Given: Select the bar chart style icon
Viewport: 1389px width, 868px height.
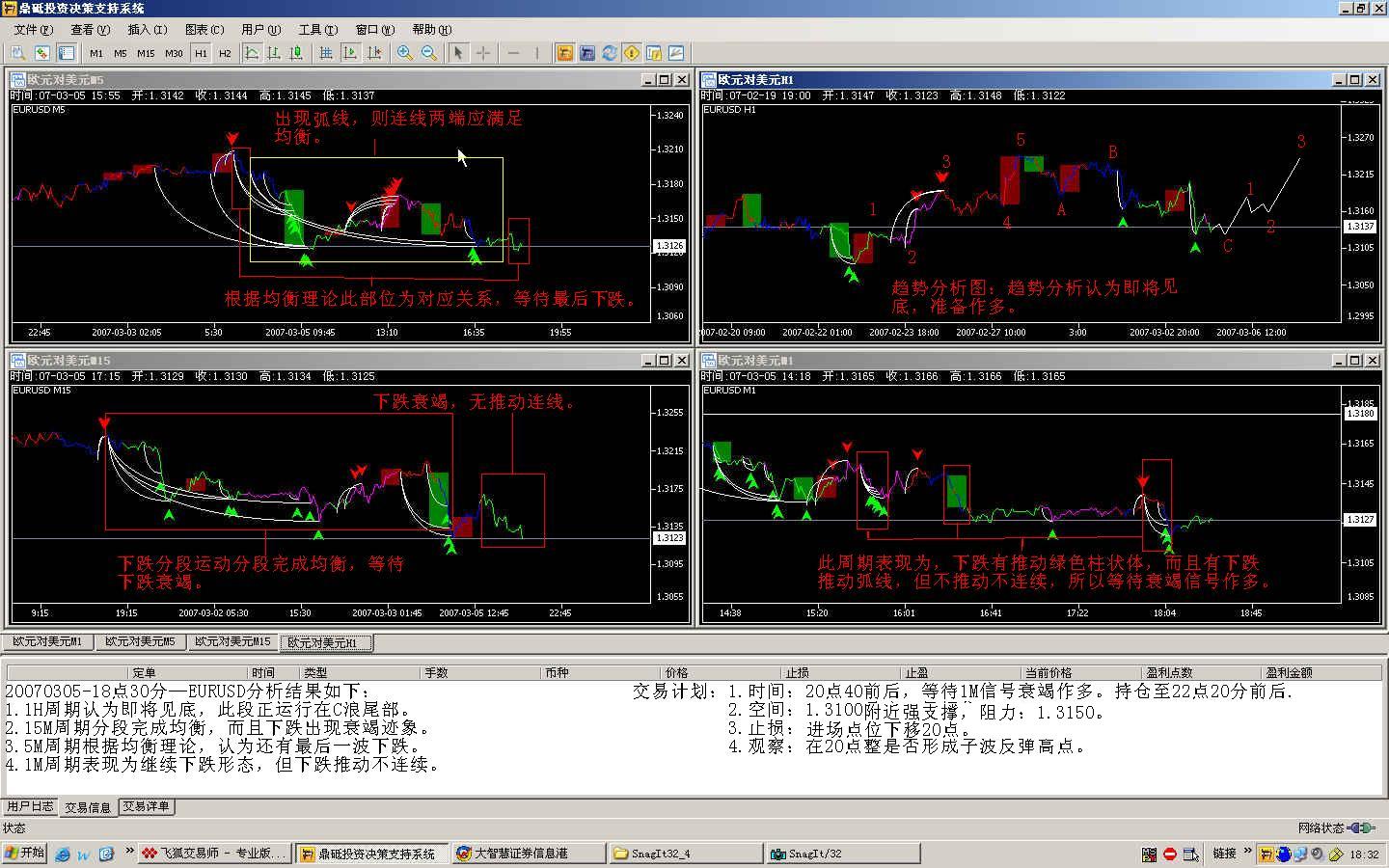Looking at the screenshot, I should pyautogui.click(x=274, y=53).
